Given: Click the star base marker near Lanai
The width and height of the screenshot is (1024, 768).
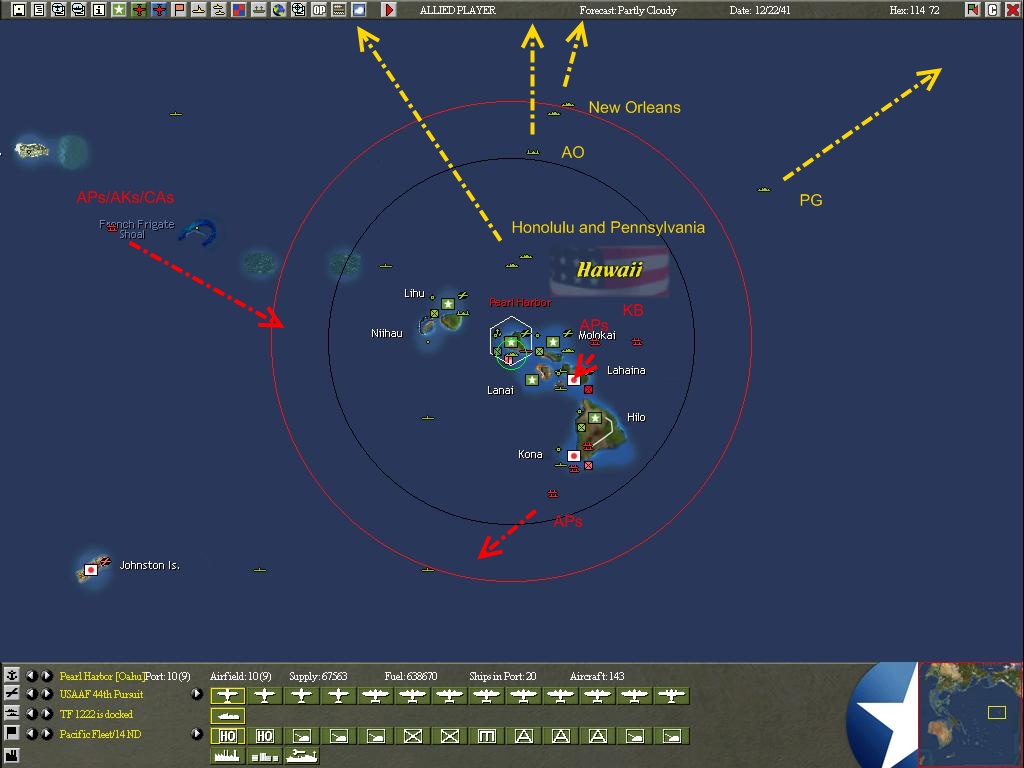Looking at the screenshot, I should (532, 379).
